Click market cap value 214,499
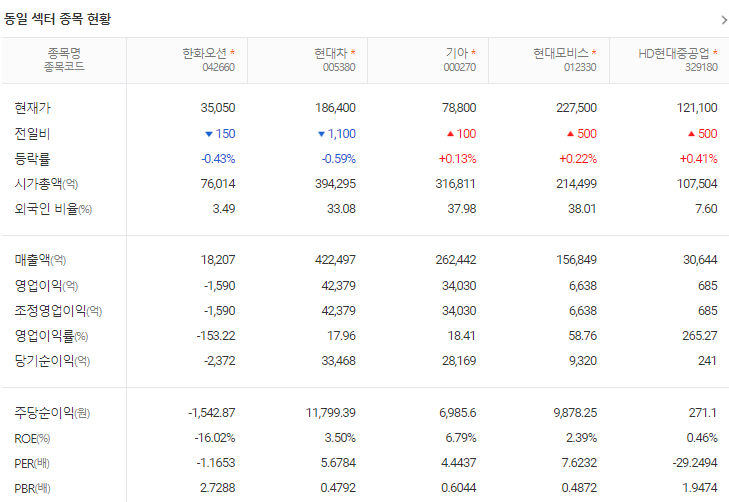The image size is (729, 502). (577, 184)
